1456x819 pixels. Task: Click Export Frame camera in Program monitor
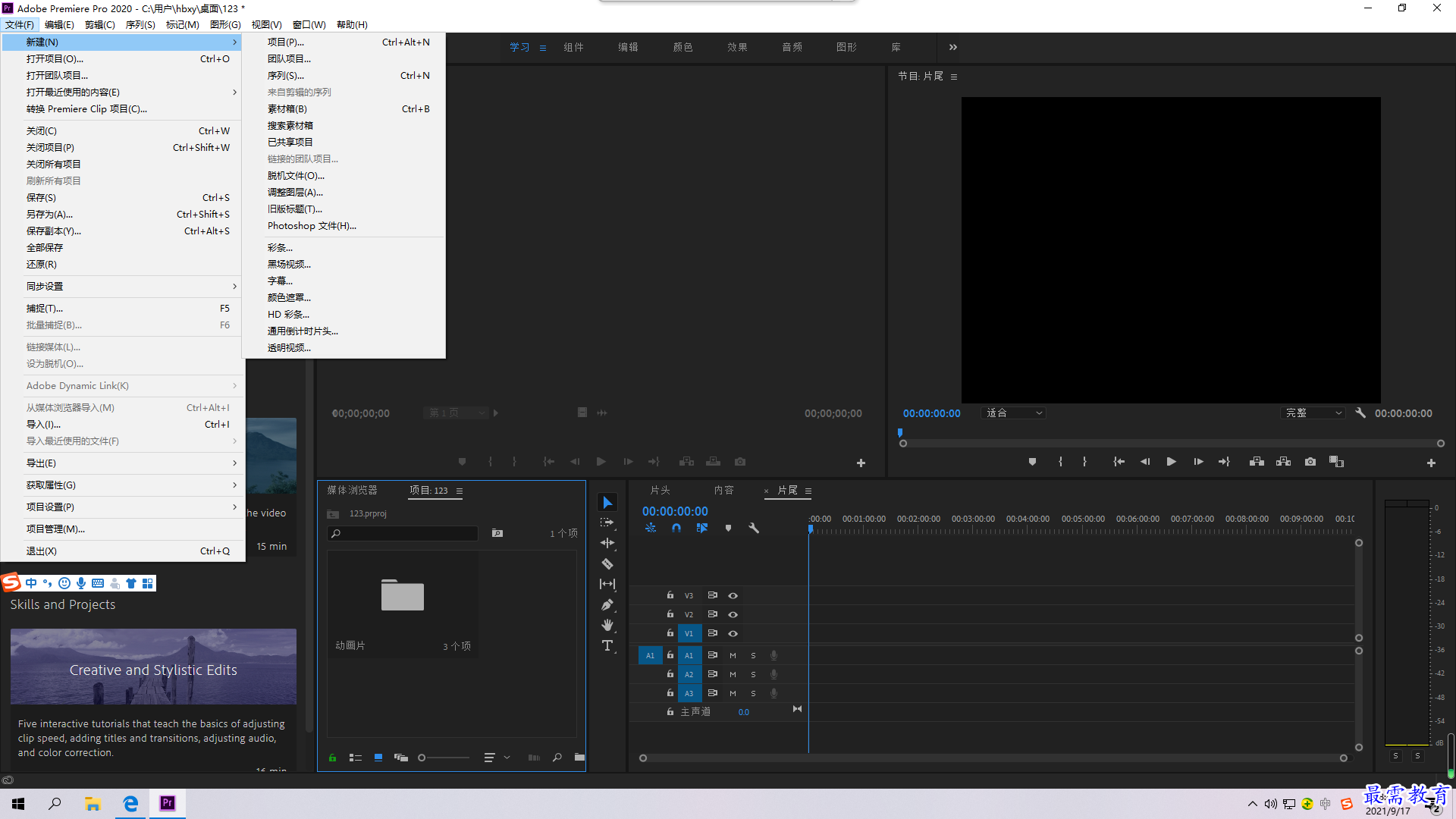(1310, 462)
